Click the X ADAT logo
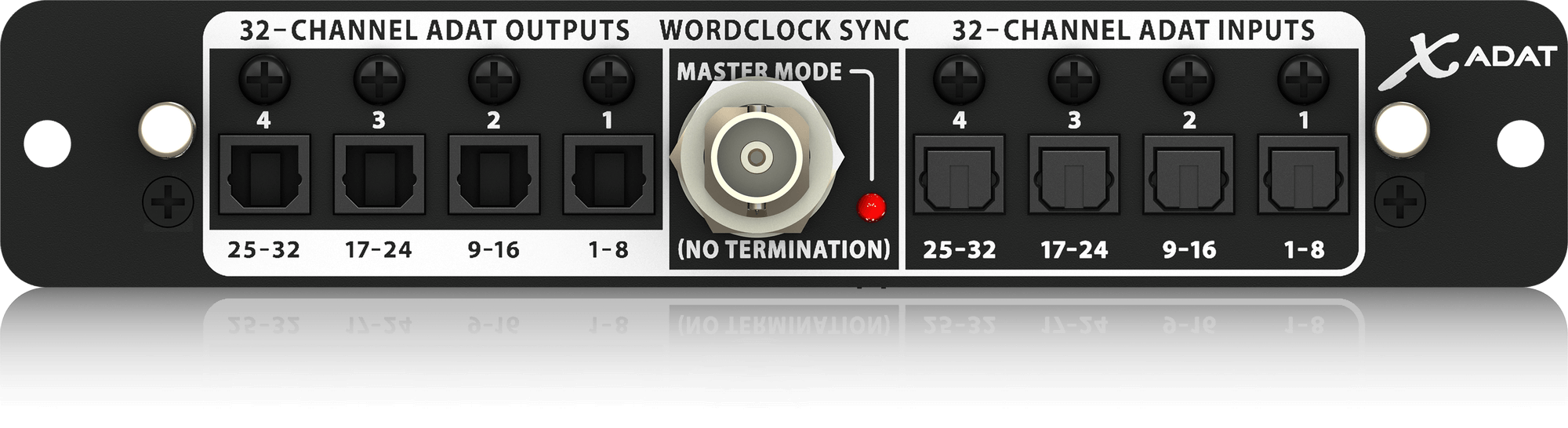1568x428 pixels. (x=1467, y=60)
